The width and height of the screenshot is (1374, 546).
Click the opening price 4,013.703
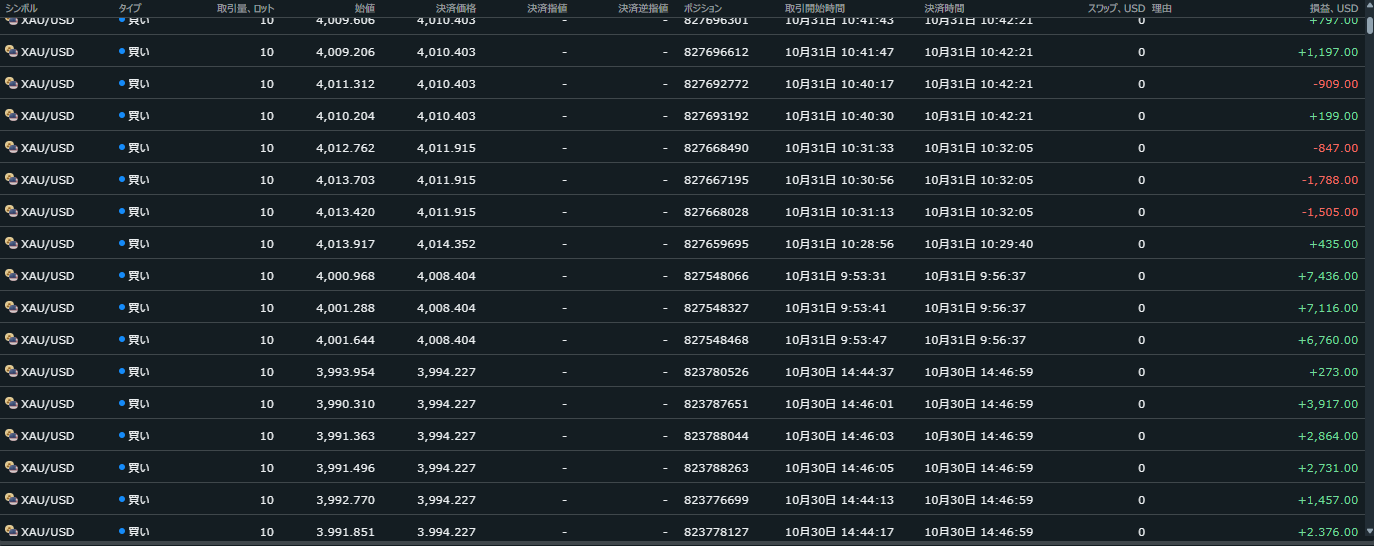[345, 180]
